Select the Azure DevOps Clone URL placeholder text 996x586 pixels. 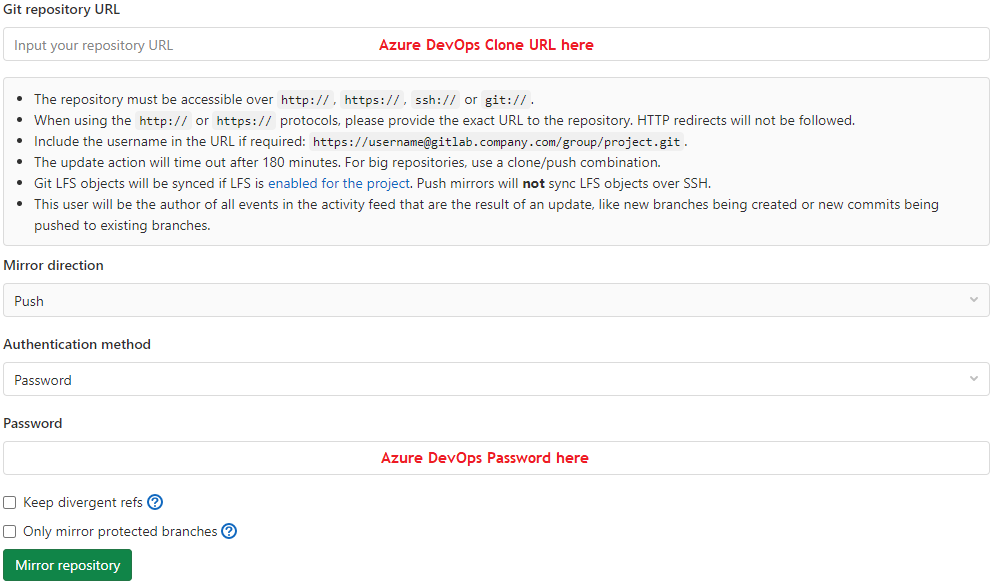click(486, 44)
